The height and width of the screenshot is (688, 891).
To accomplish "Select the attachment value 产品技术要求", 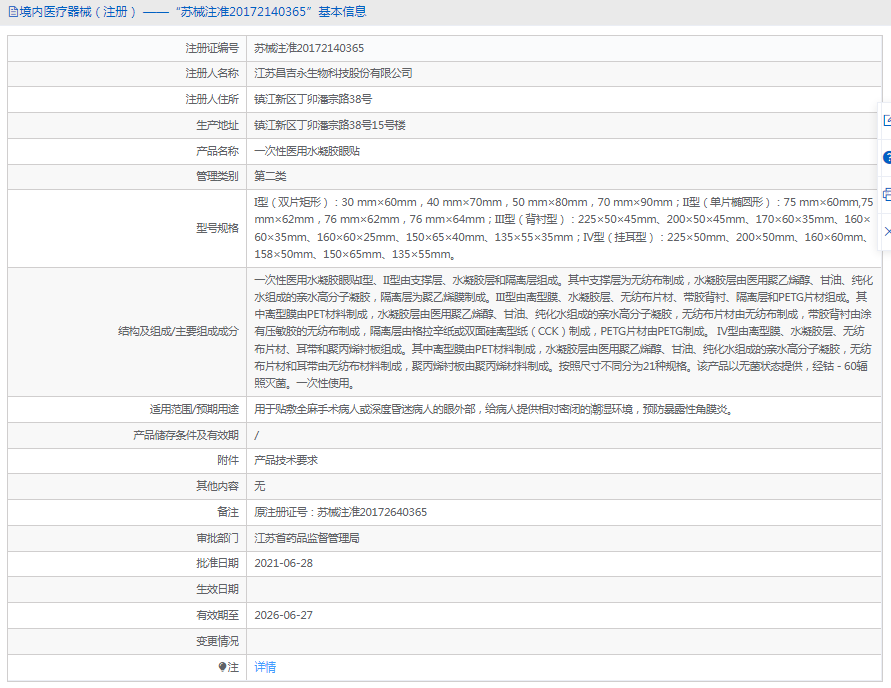I will click(286, 460).
